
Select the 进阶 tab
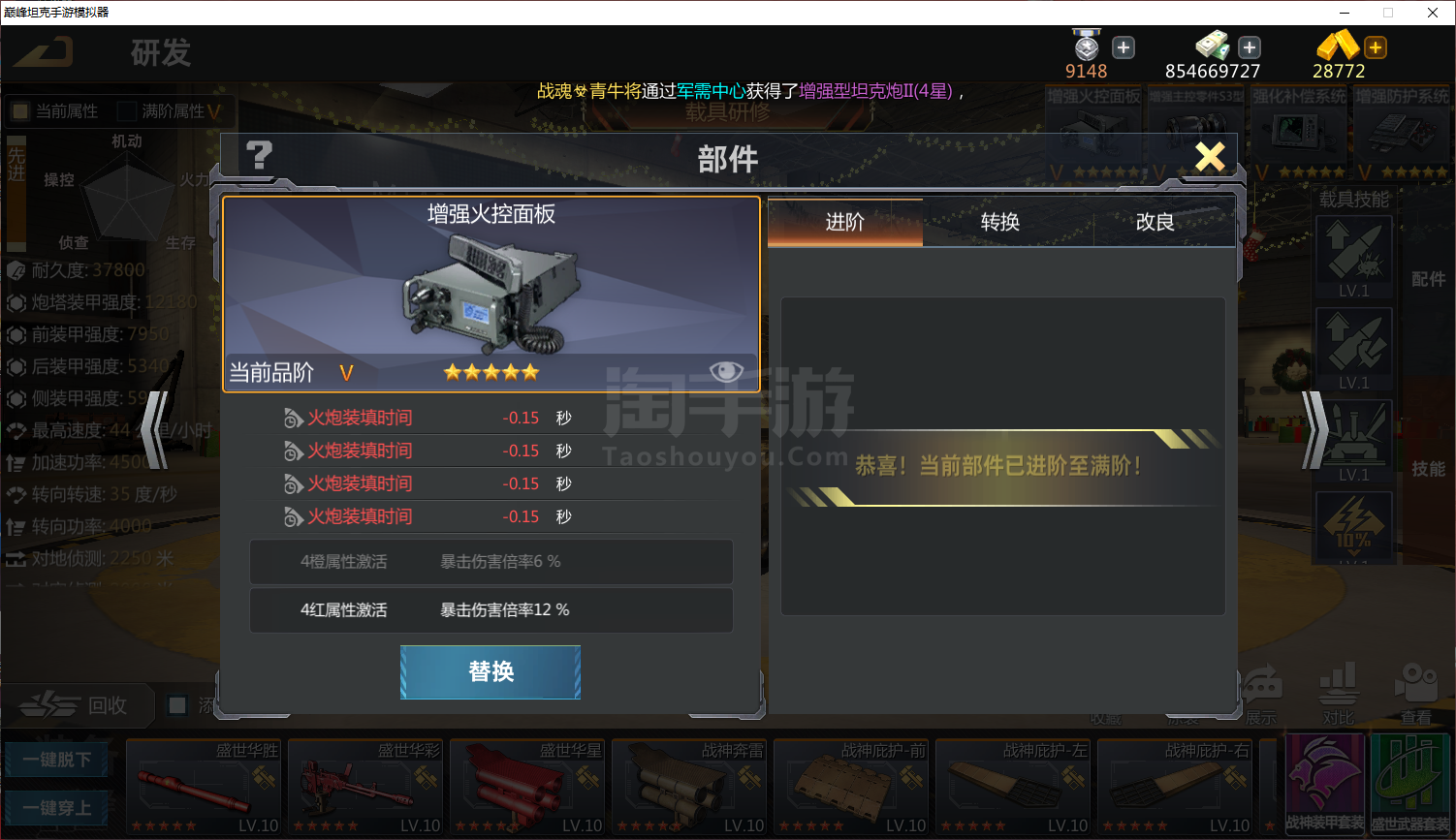click(x=845, y=222)
